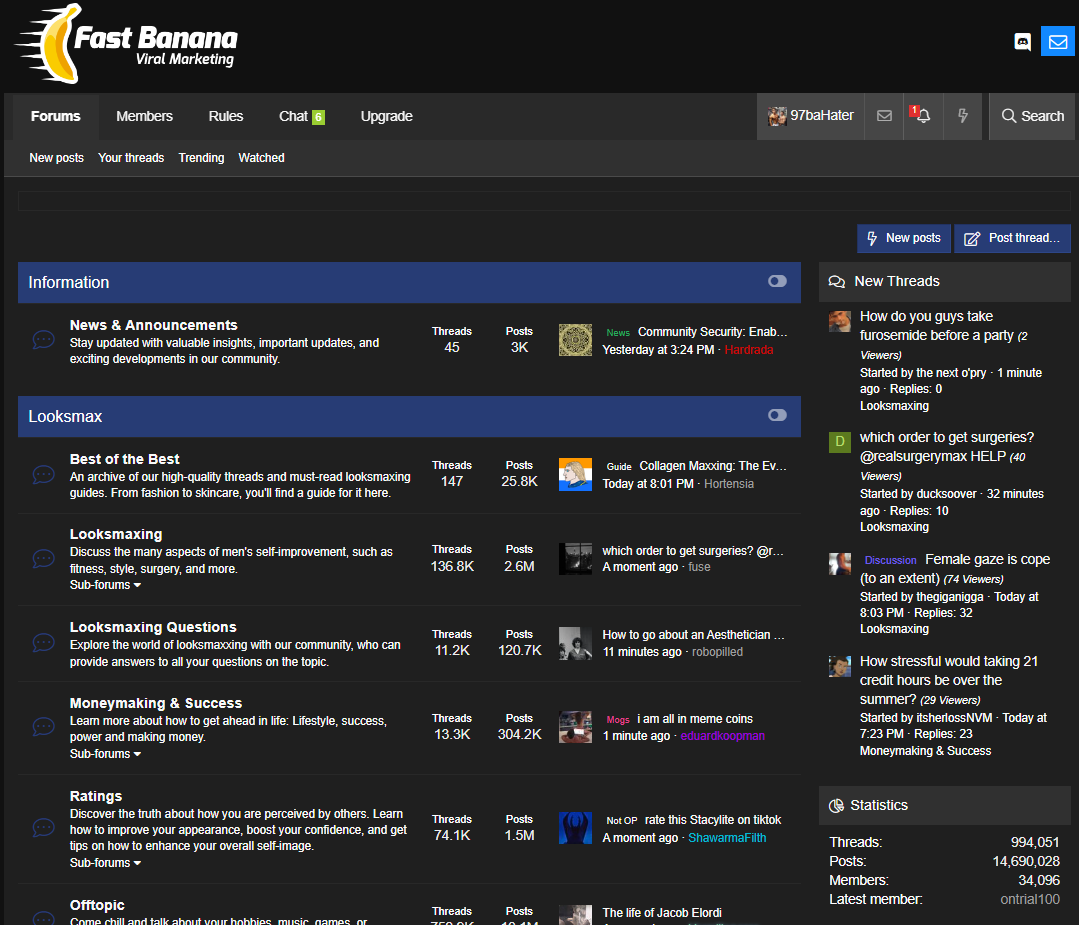Expand Sub-forums under Moneymaking & Success
This screenshot has width=1079, height=925.
click(x=105, y=754)
